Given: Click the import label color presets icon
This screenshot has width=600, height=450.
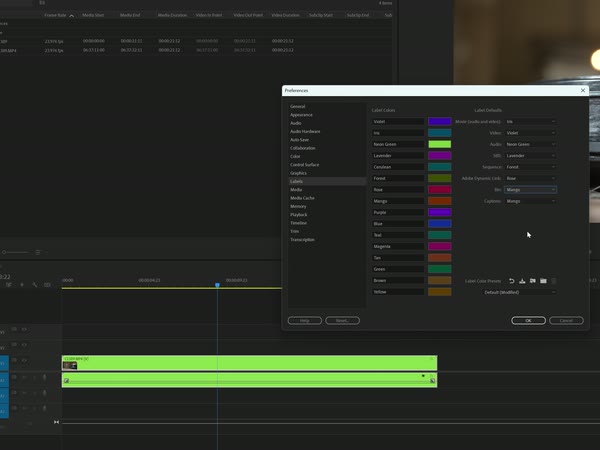Looking at the screenshot, I should coord(533,281).
